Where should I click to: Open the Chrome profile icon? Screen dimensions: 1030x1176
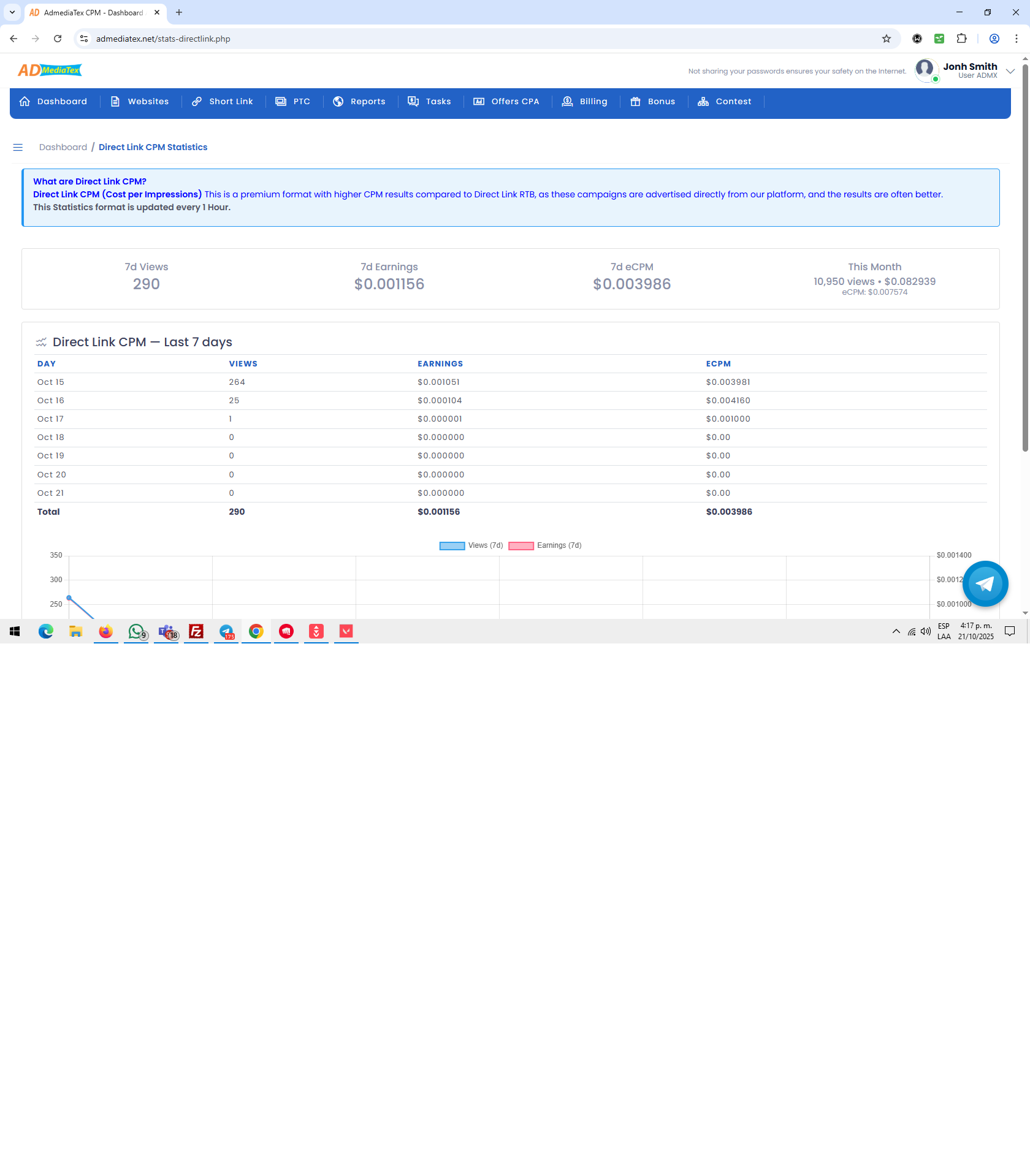point(994,39)
